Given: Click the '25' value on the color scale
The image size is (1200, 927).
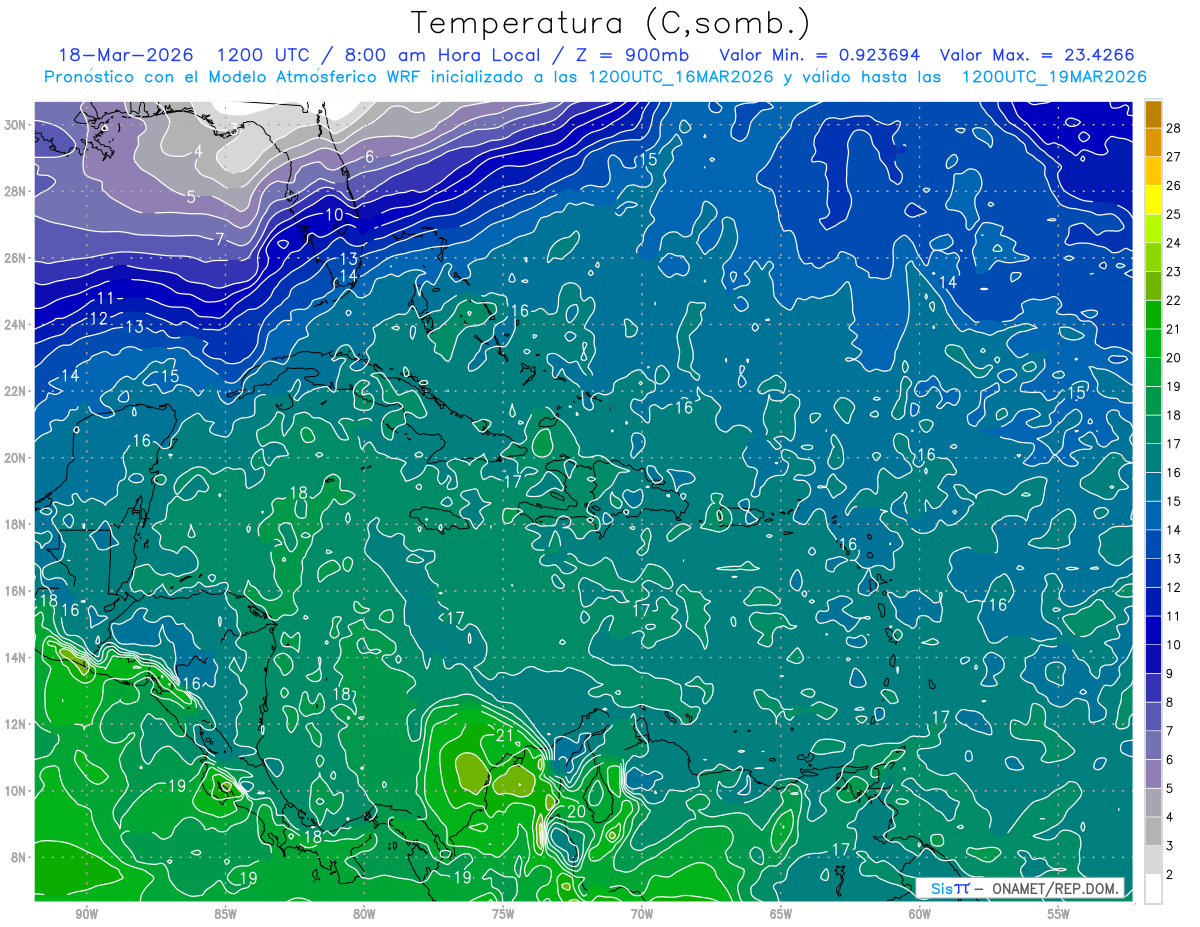Looking at the screenshot, I should point(1174,214).
